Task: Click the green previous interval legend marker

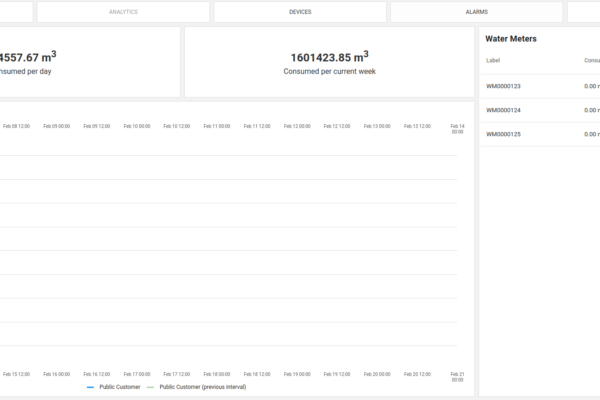Action: point(151,386)
